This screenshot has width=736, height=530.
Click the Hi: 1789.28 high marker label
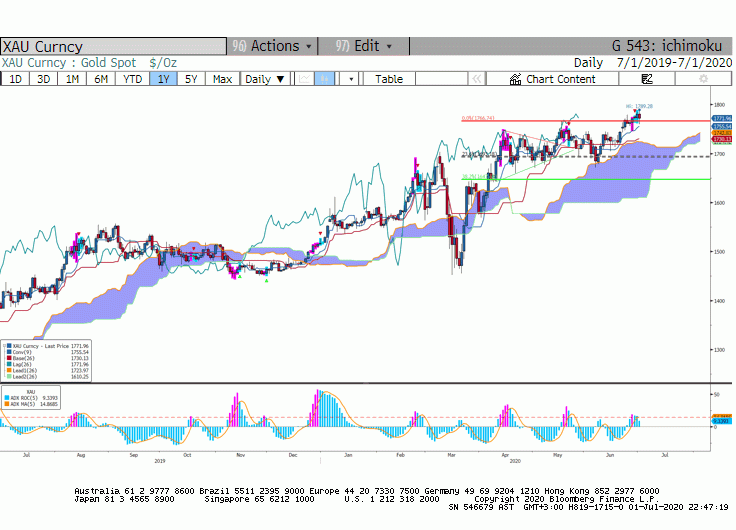click(639, 106)
